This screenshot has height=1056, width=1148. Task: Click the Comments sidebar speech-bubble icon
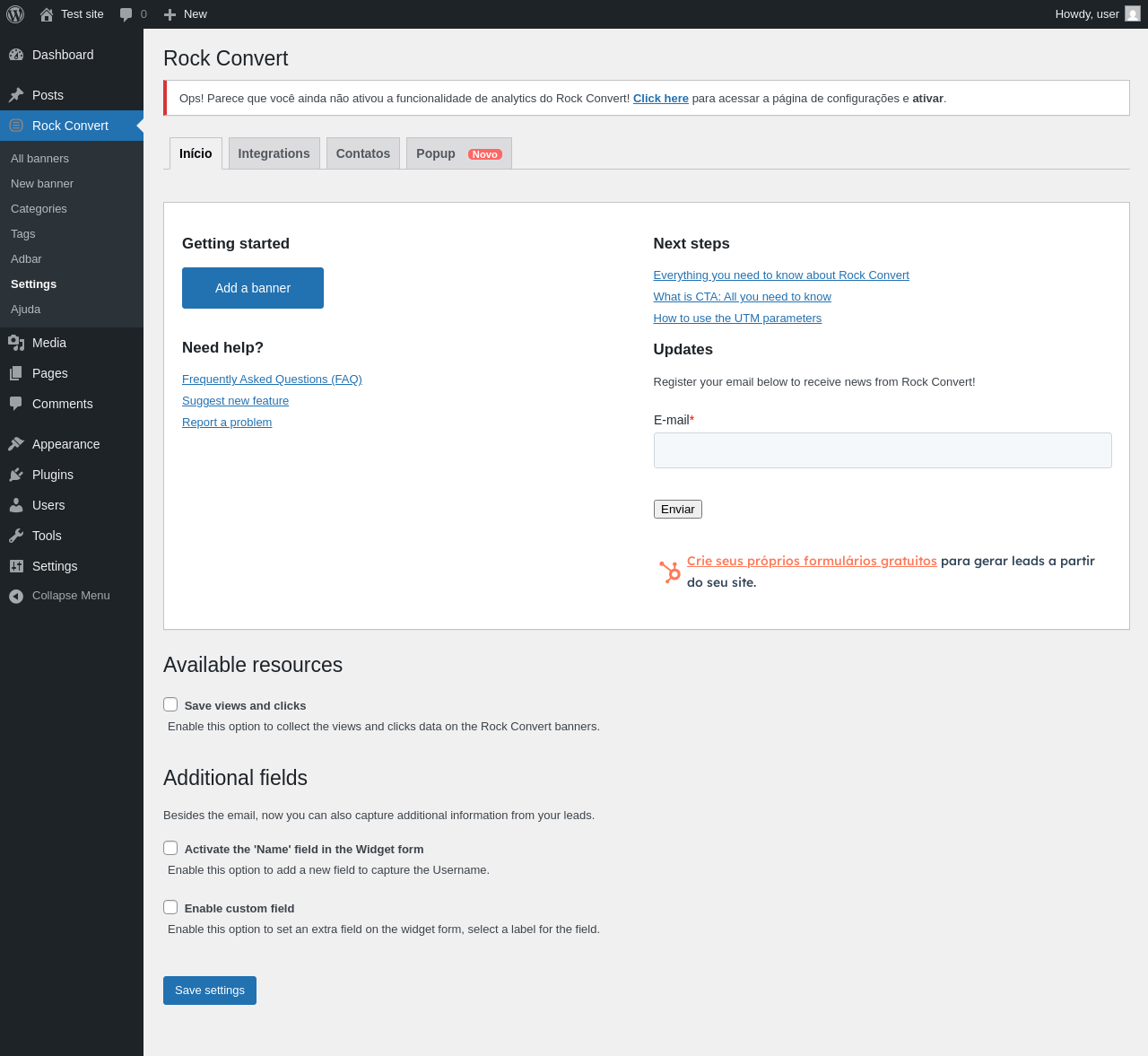(x=16, y=404)
